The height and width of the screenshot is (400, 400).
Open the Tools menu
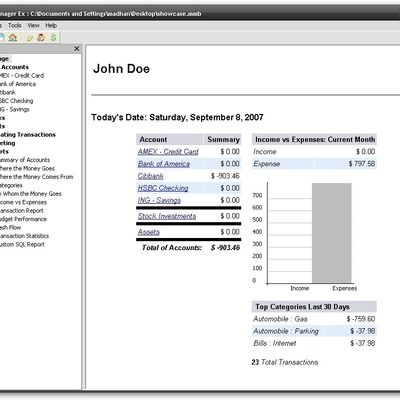[15, 25]
